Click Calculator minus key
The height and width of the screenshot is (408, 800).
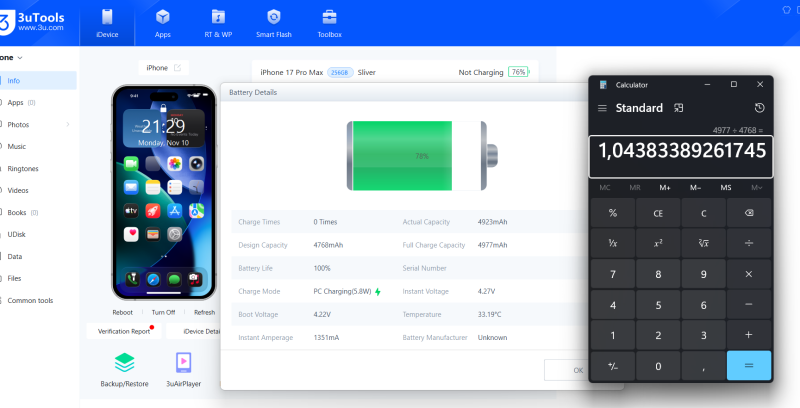tap(749, 304)
